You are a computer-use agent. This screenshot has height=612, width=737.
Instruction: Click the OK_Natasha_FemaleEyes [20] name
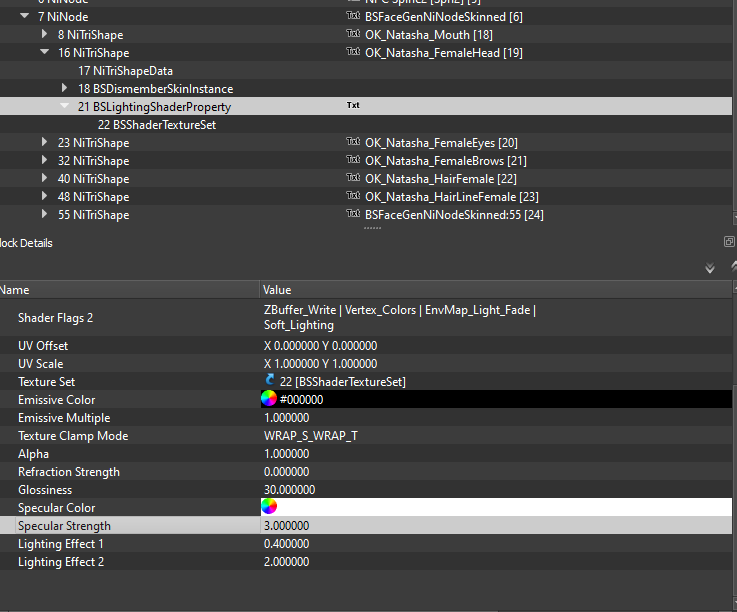[x=441, y=142]
